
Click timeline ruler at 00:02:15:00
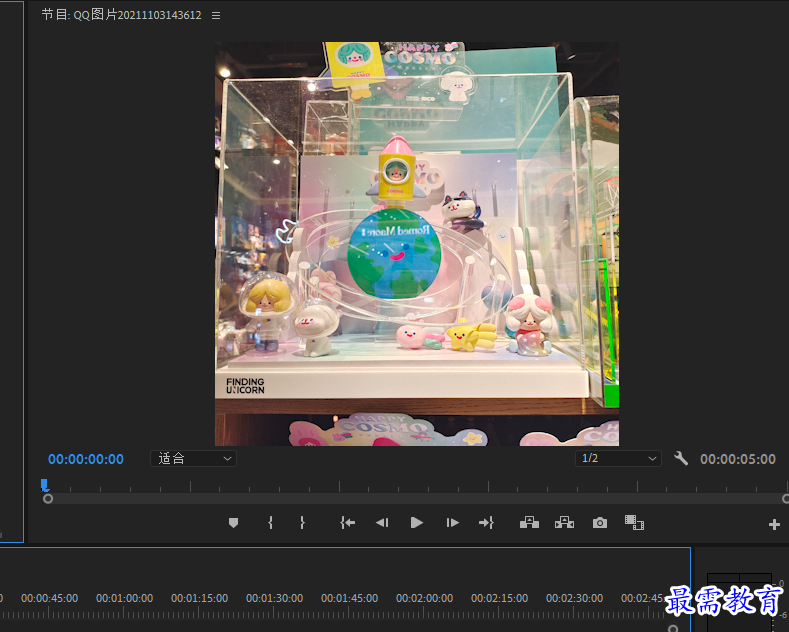pos(499,598)
